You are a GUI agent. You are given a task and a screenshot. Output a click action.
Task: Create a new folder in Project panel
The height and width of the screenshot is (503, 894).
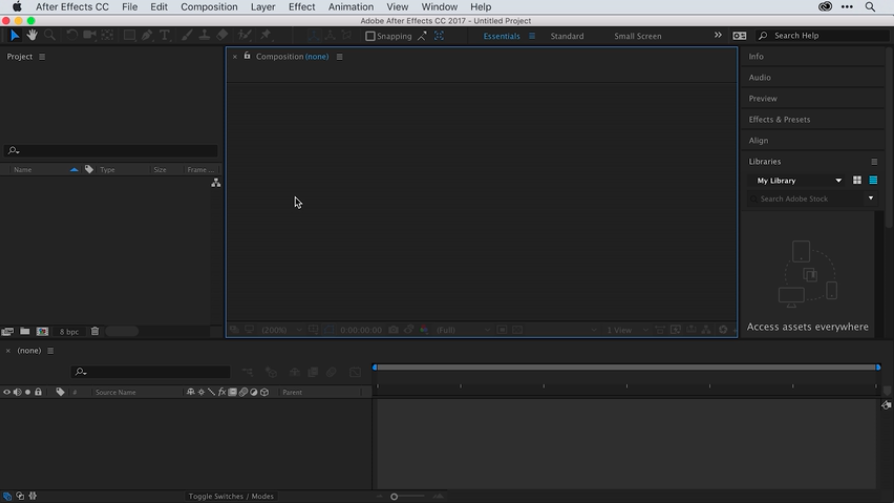(x=25, y=331)
